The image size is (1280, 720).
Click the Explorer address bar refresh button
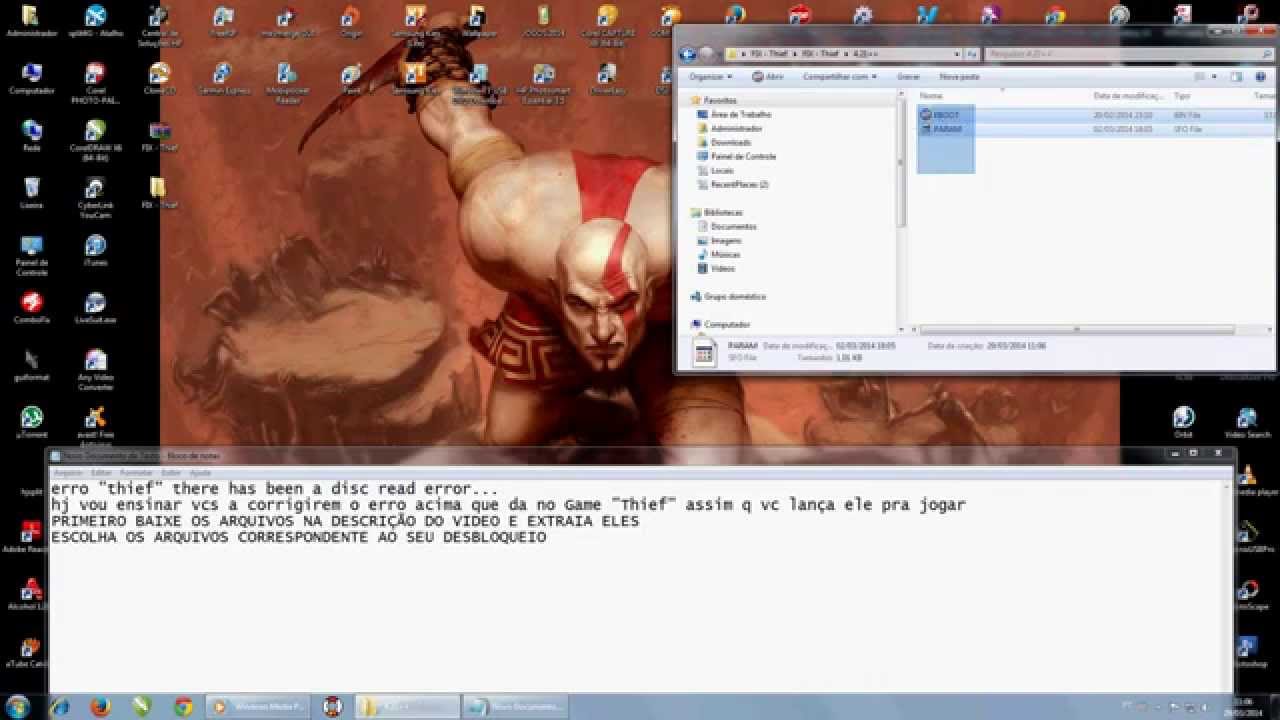point(971,54)
